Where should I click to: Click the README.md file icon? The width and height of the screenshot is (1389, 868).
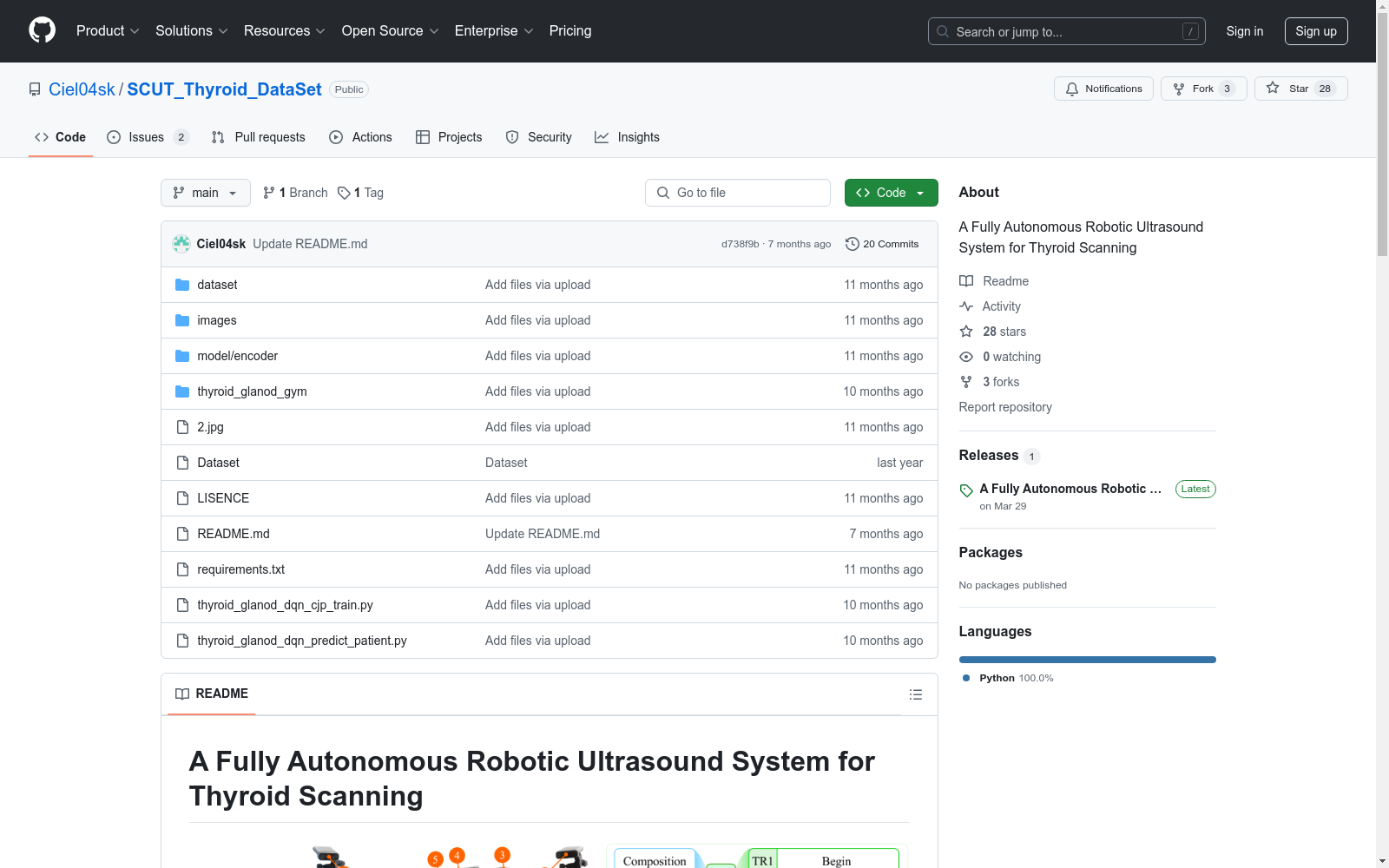click(x=182, y=534)
